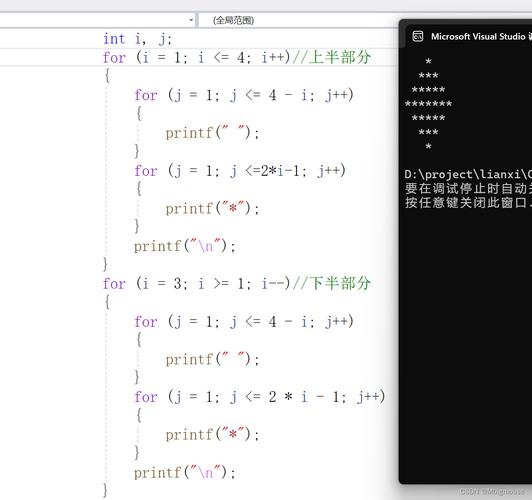Click the "int" keyword

114,39
